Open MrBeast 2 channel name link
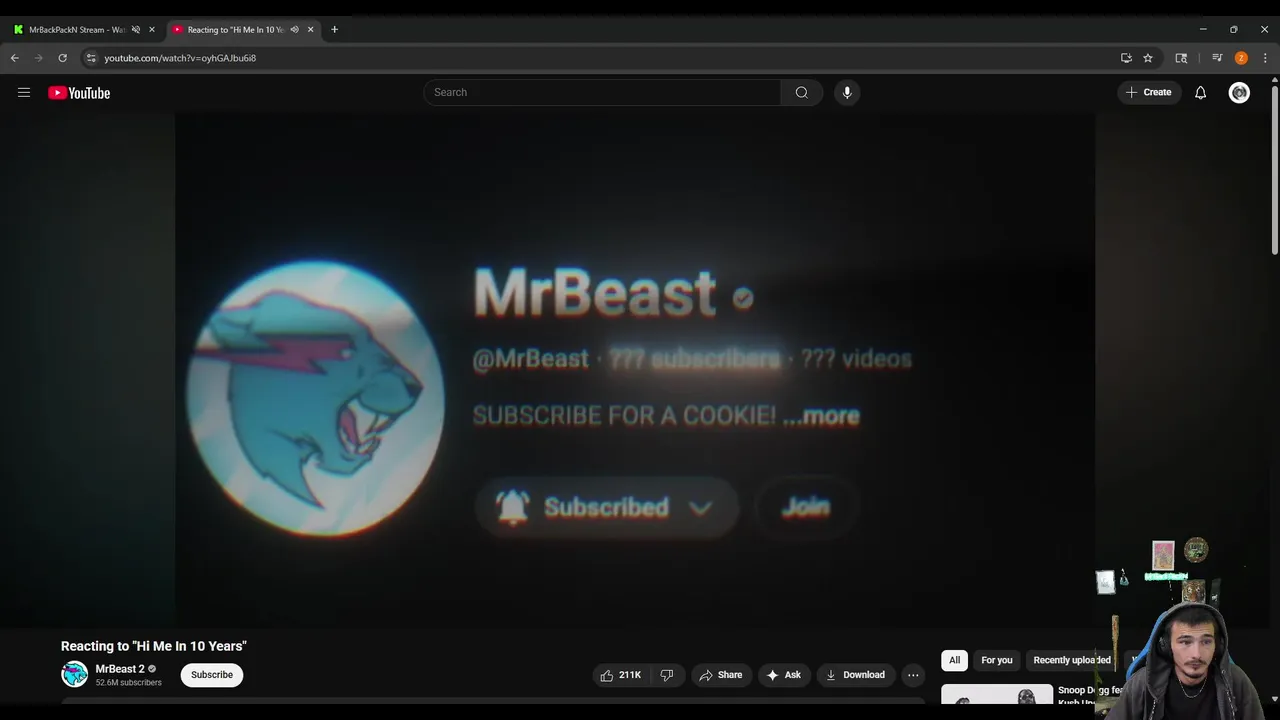 pyautogui.click(x=120, y=669)
